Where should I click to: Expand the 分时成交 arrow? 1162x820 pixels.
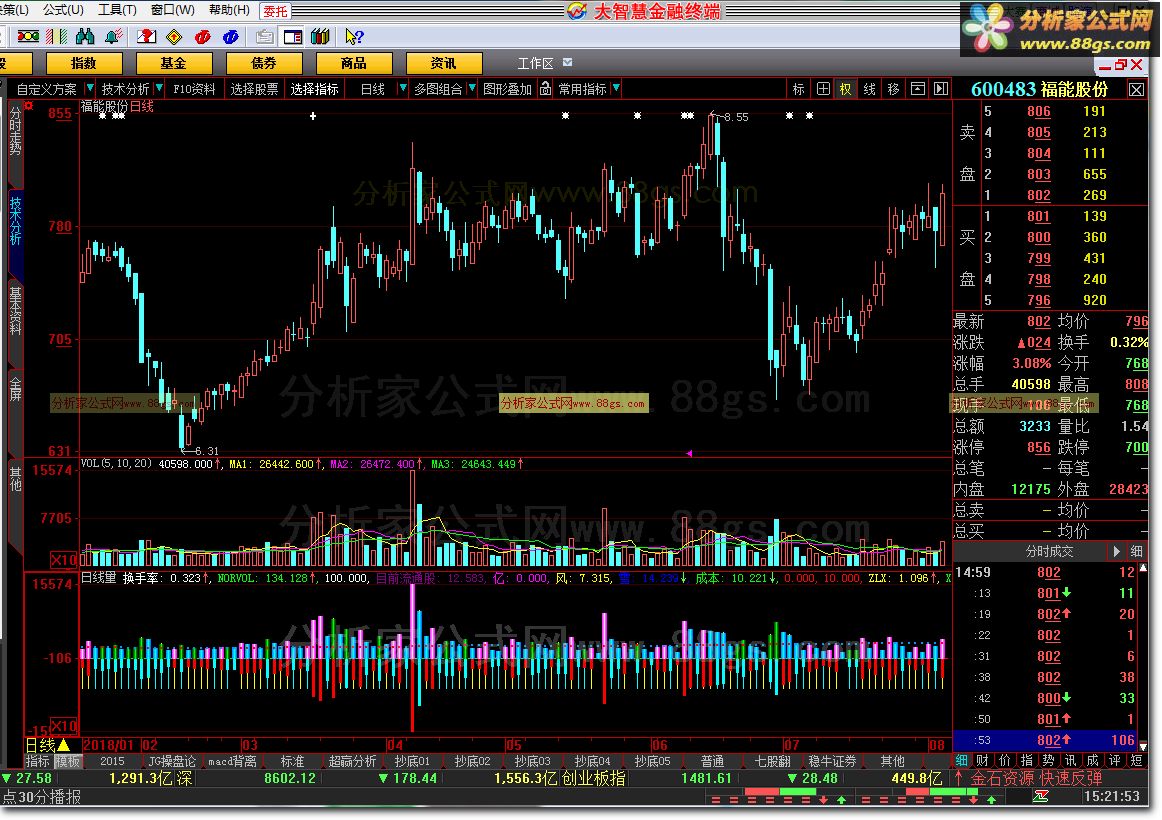point(1116,551)
